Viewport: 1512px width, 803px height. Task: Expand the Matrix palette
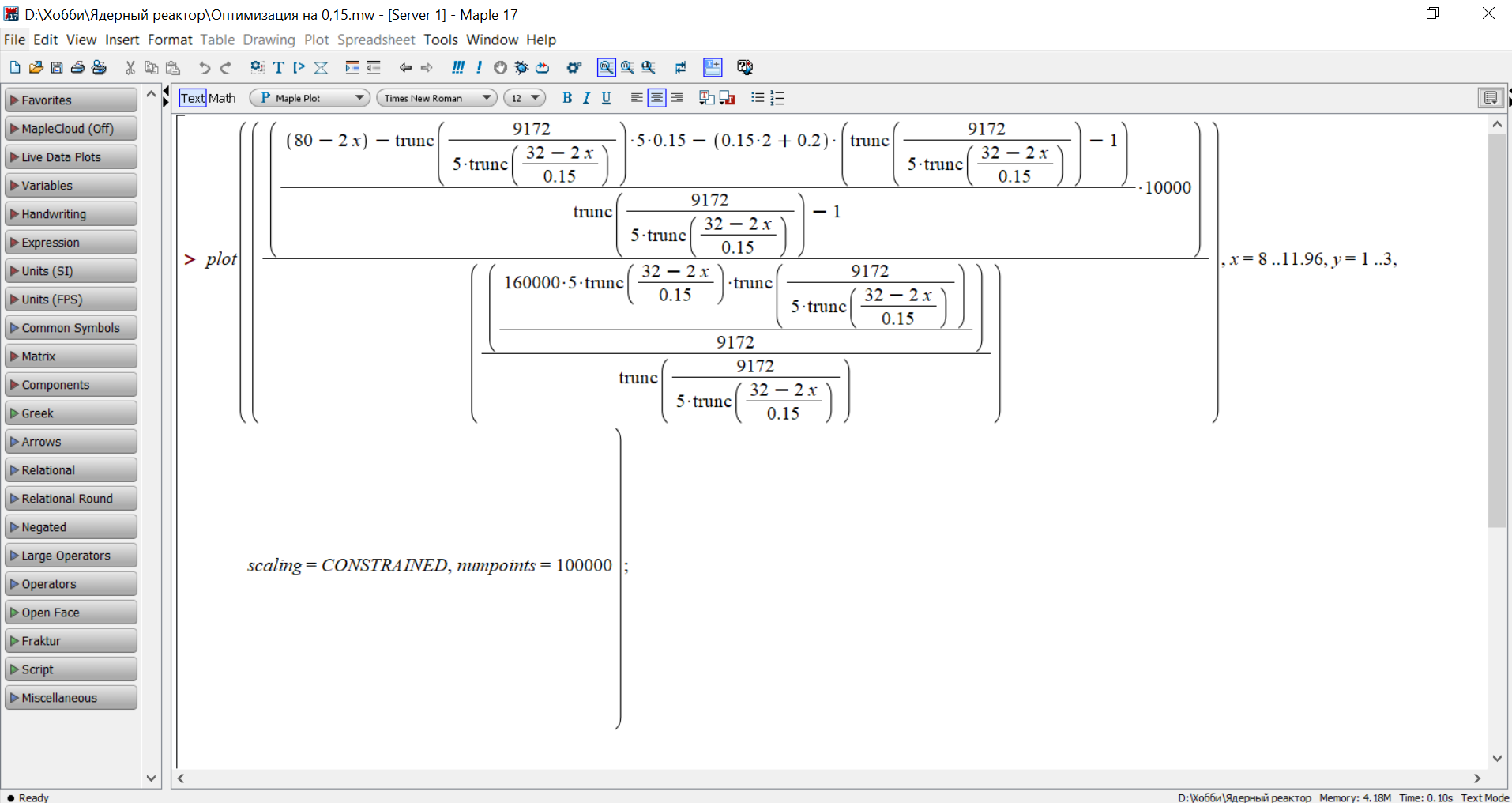click(71, 356)
